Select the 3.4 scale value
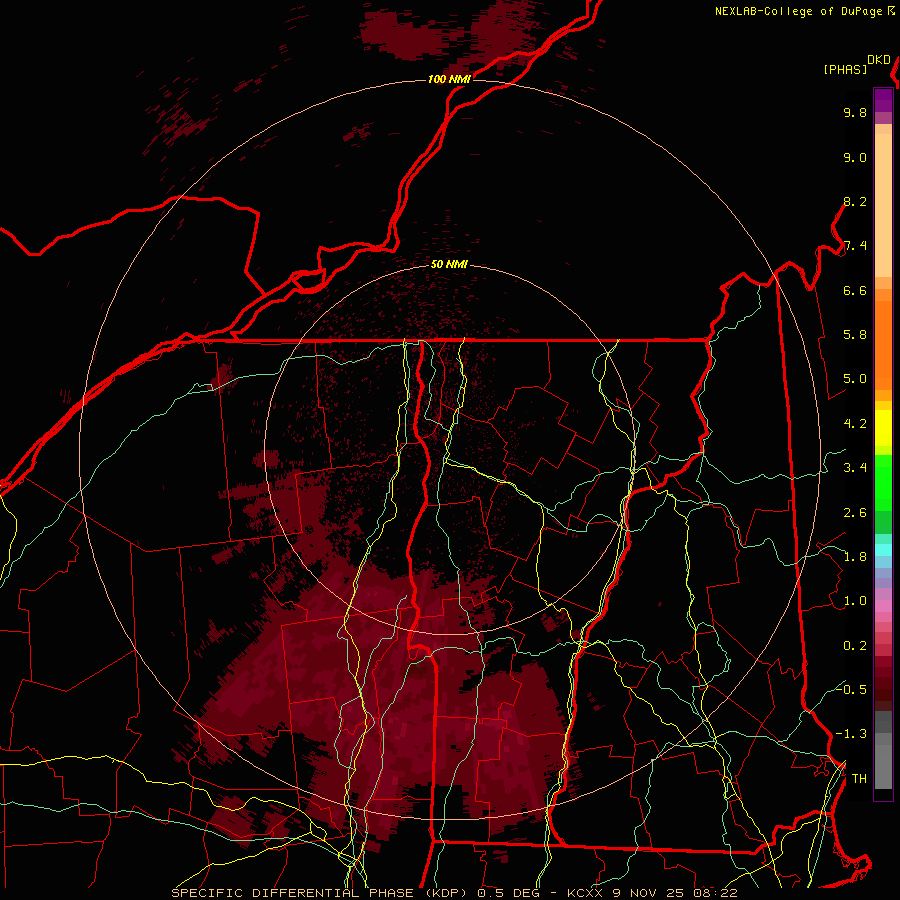 [x=855, y=468]
